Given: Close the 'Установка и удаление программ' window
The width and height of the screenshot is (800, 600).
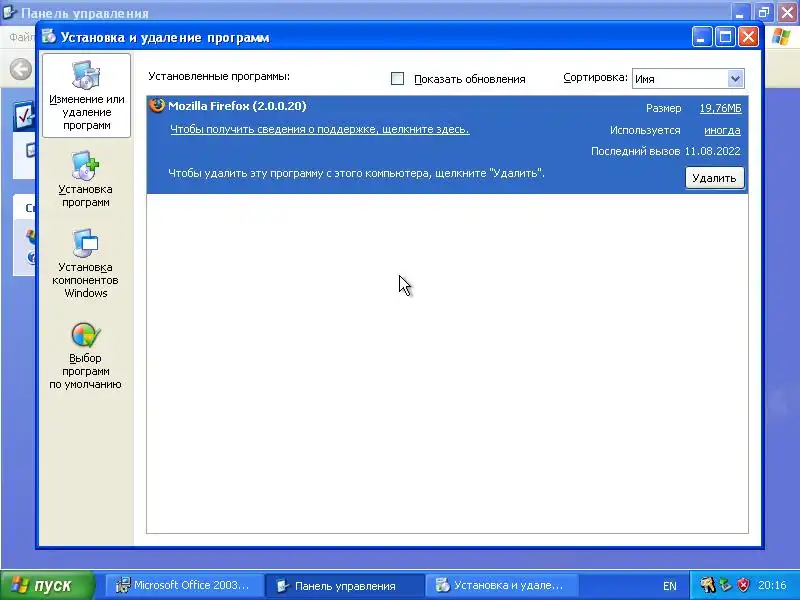Looking at the screenshot, I should click(x=748, y=37).
